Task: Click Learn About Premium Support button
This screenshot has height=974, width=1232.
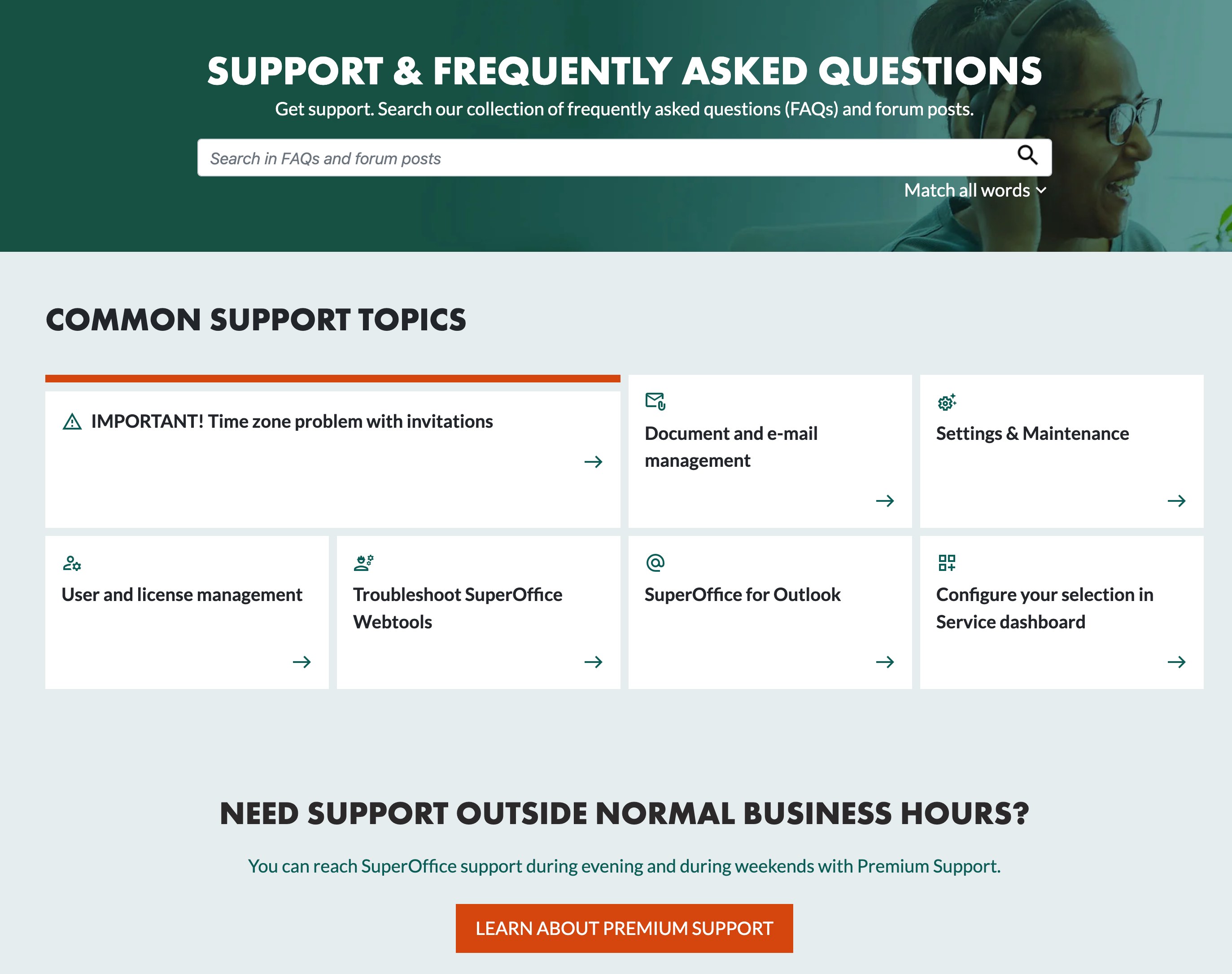Action: [x=624, y=927]
